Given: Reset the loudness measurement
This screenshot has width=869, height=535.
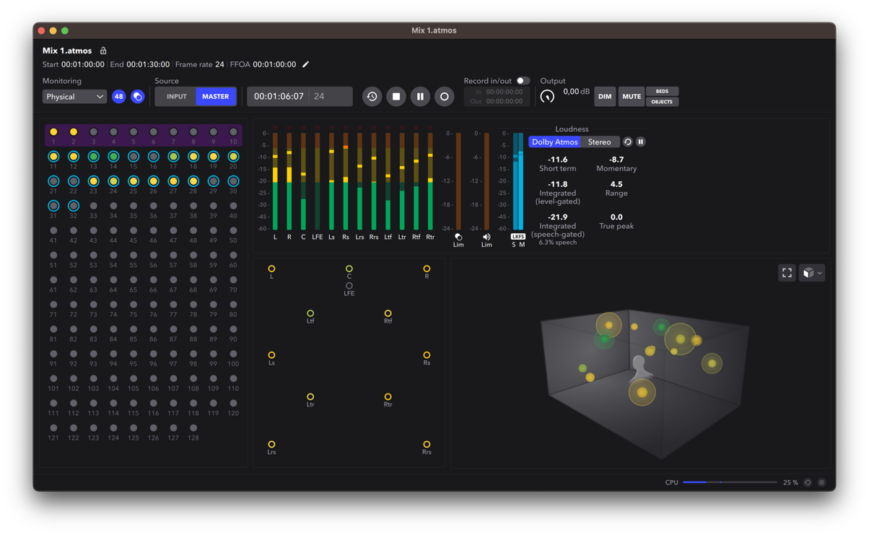Looking at the screenshot, I should [x=628, y=142].
